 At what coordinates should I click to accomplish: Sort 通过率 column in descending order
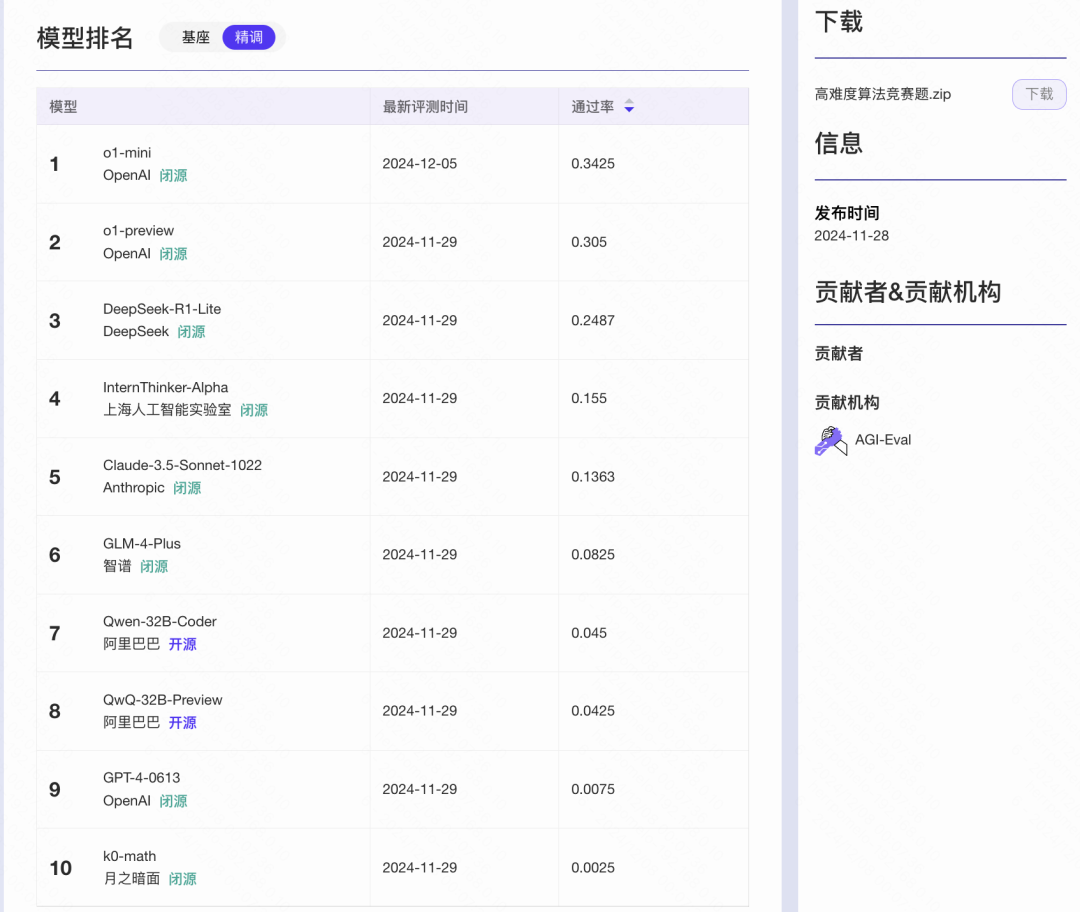click(x=629, y=110)
